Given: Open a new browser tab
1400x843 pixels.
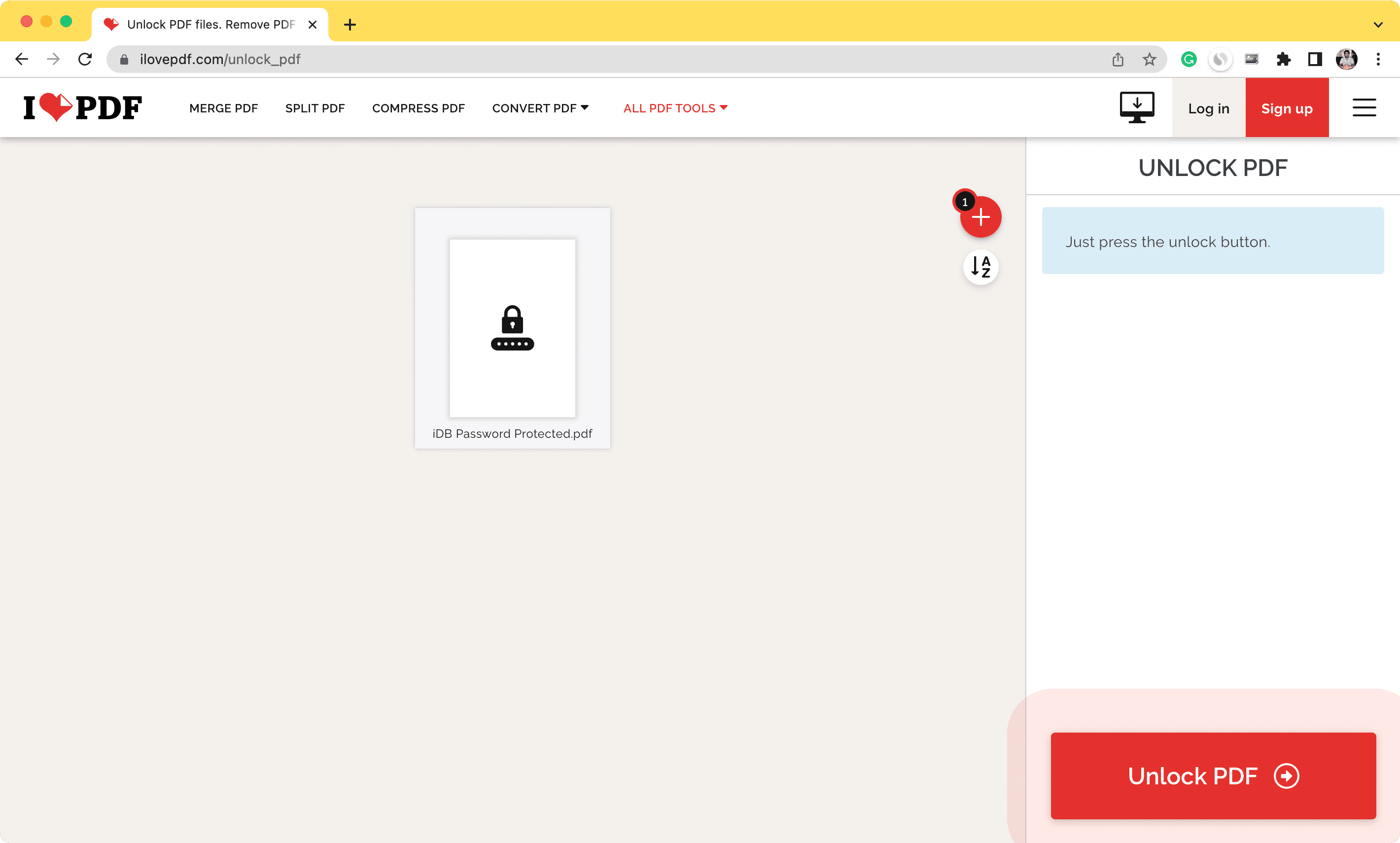Looking at the screenshot, I should (350, 25).
